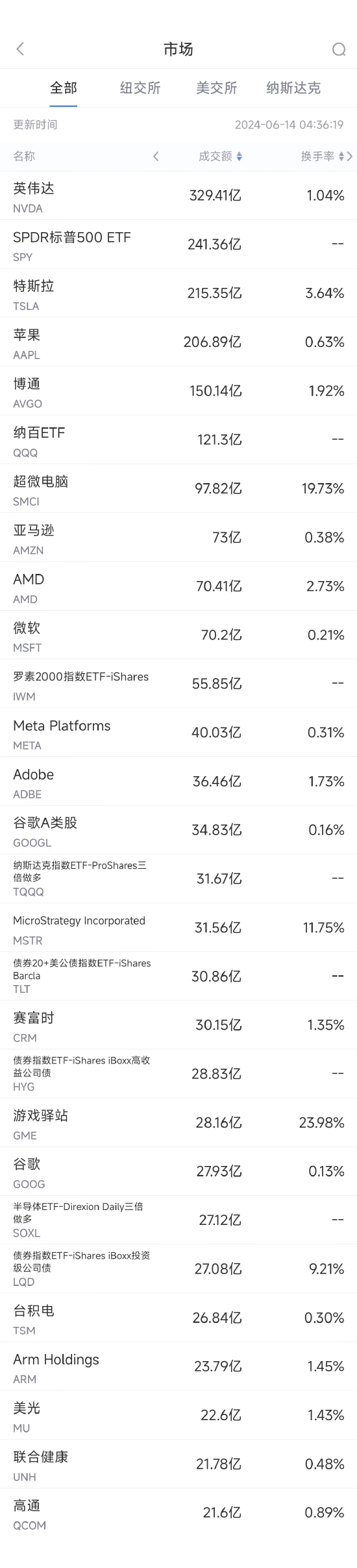This screenshot has height=1568, width=357.
Task: Switch to the 纽交所 tab
Action: [x=140, y=88]
